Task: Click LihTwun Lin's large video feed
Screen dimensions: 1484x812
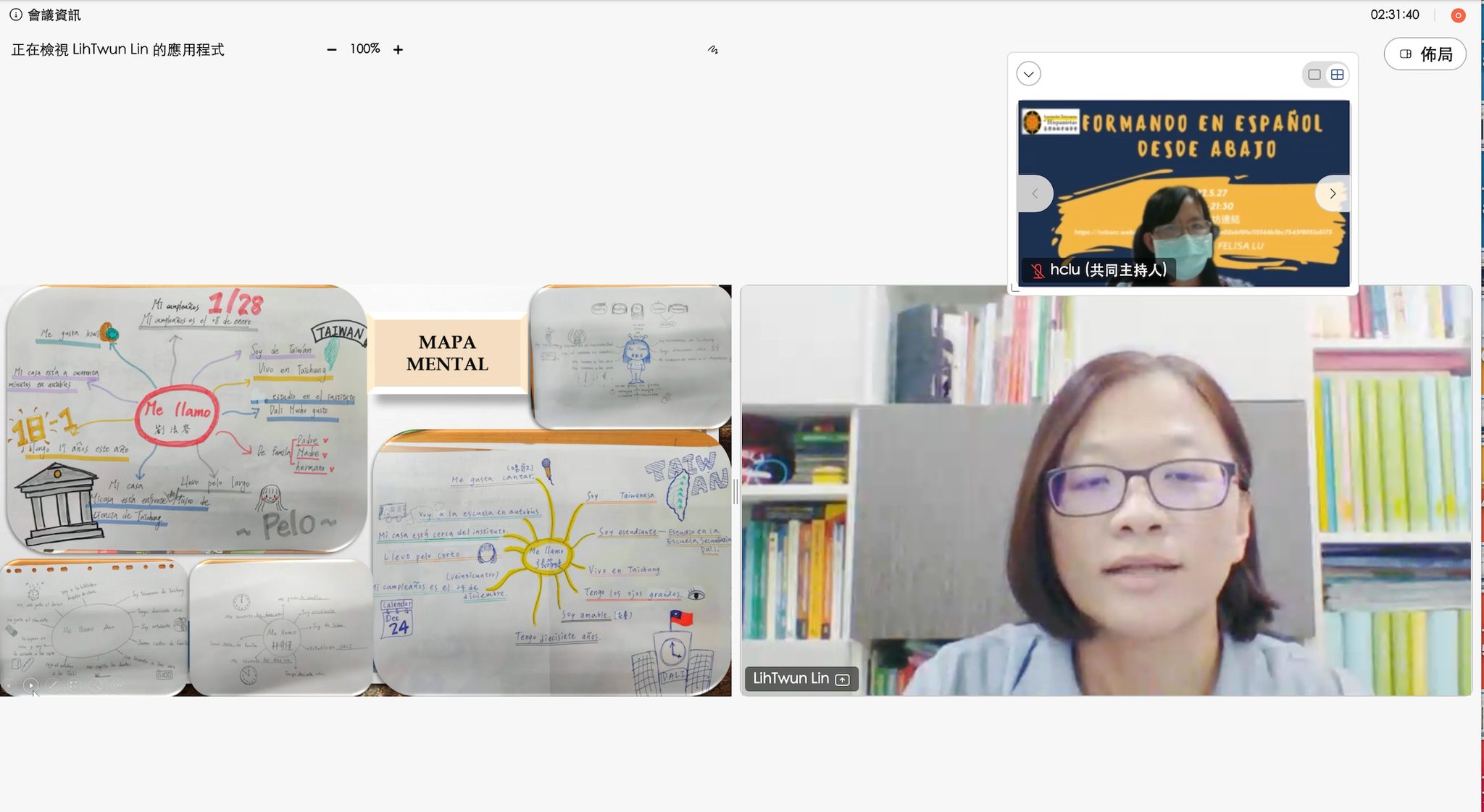Action: pos(1106,490)
